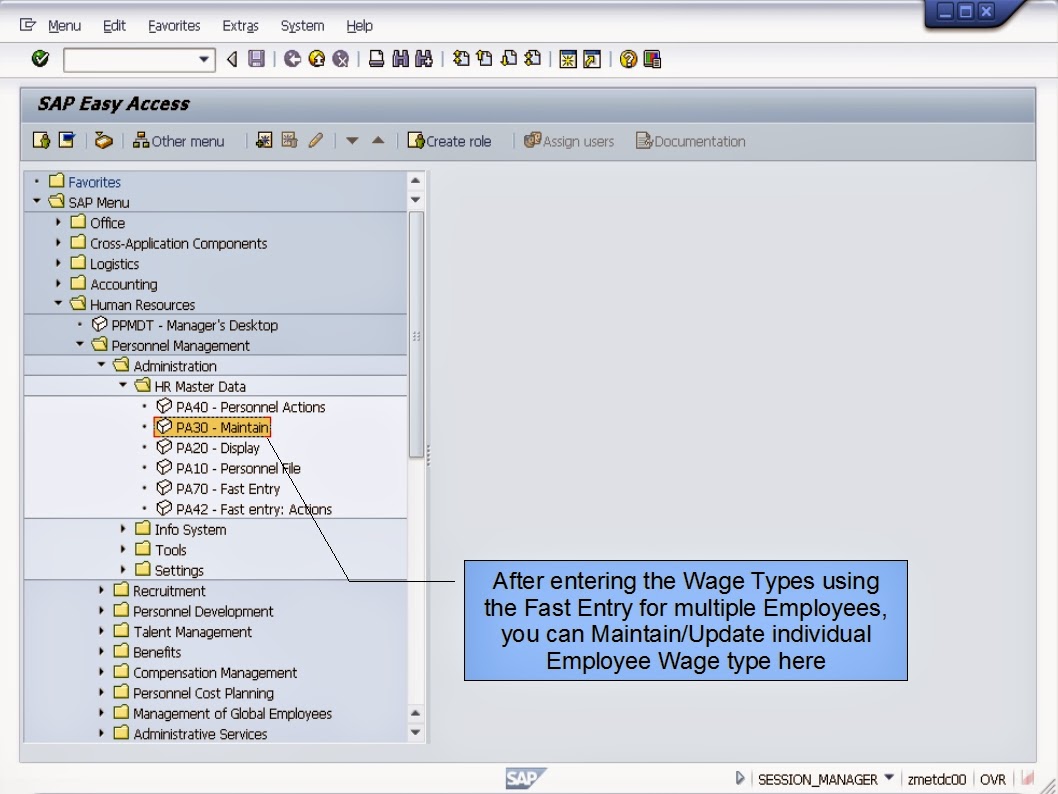Click the green Back arrow icon
Image resolution: width=1058 pixels, height=794 pixels.
pyautogui.click(x=292, y=59)
